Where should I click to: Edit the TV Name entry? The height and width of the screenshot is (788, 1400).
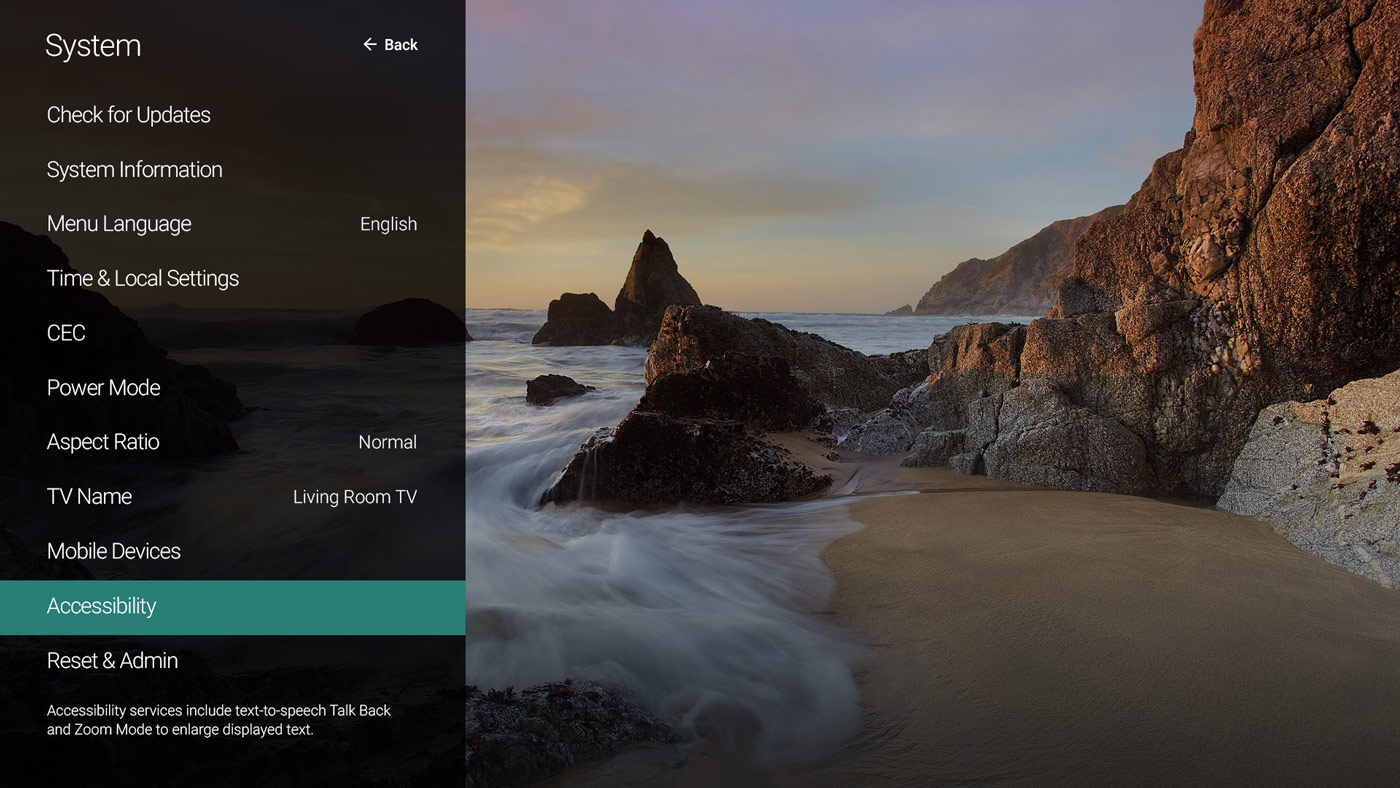(232, 497)
